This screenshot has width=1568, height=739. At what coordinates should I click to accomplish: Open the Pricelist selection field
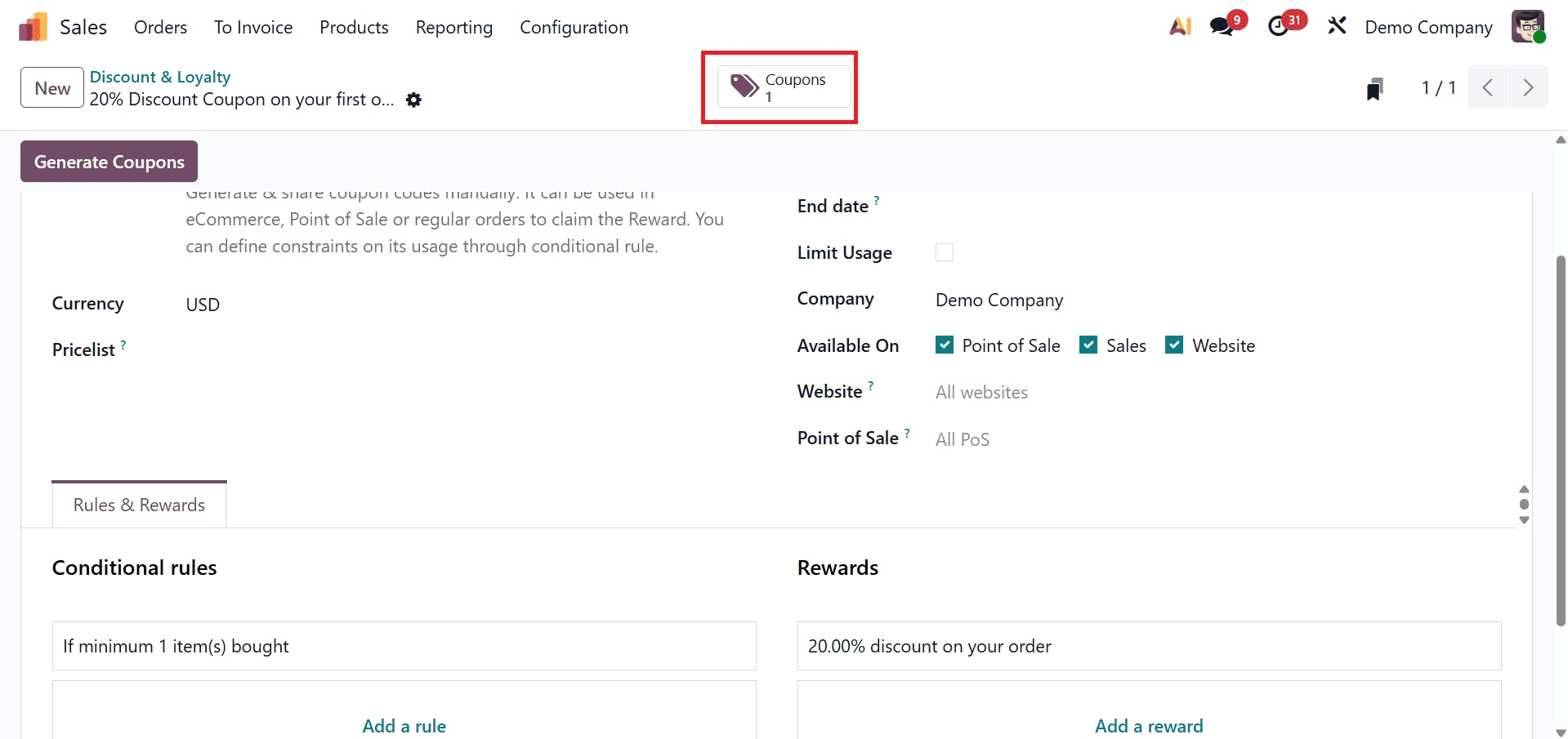tap(245, 349)
